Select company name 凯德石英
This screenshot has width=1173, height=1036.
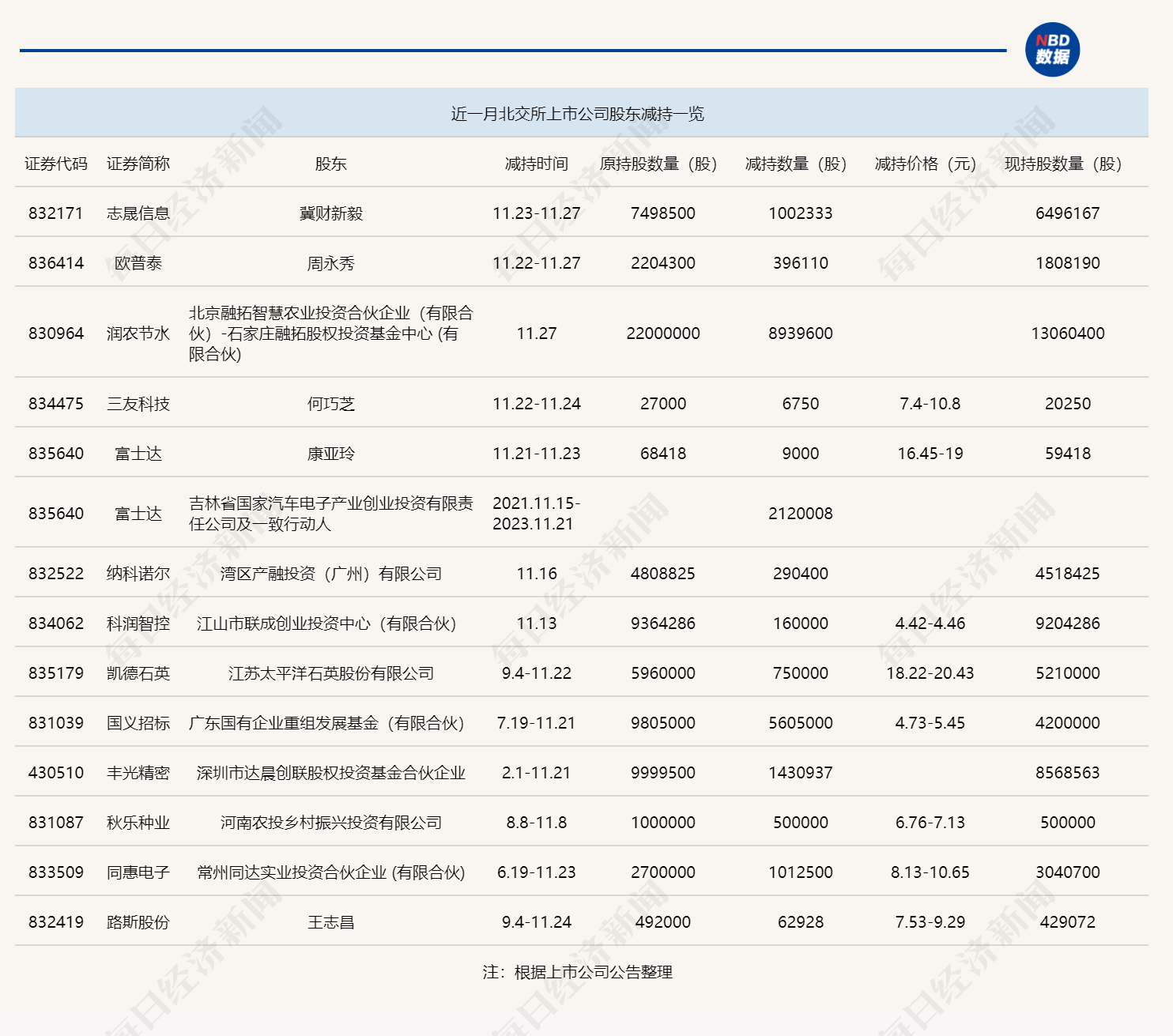(x=138, y=673)
